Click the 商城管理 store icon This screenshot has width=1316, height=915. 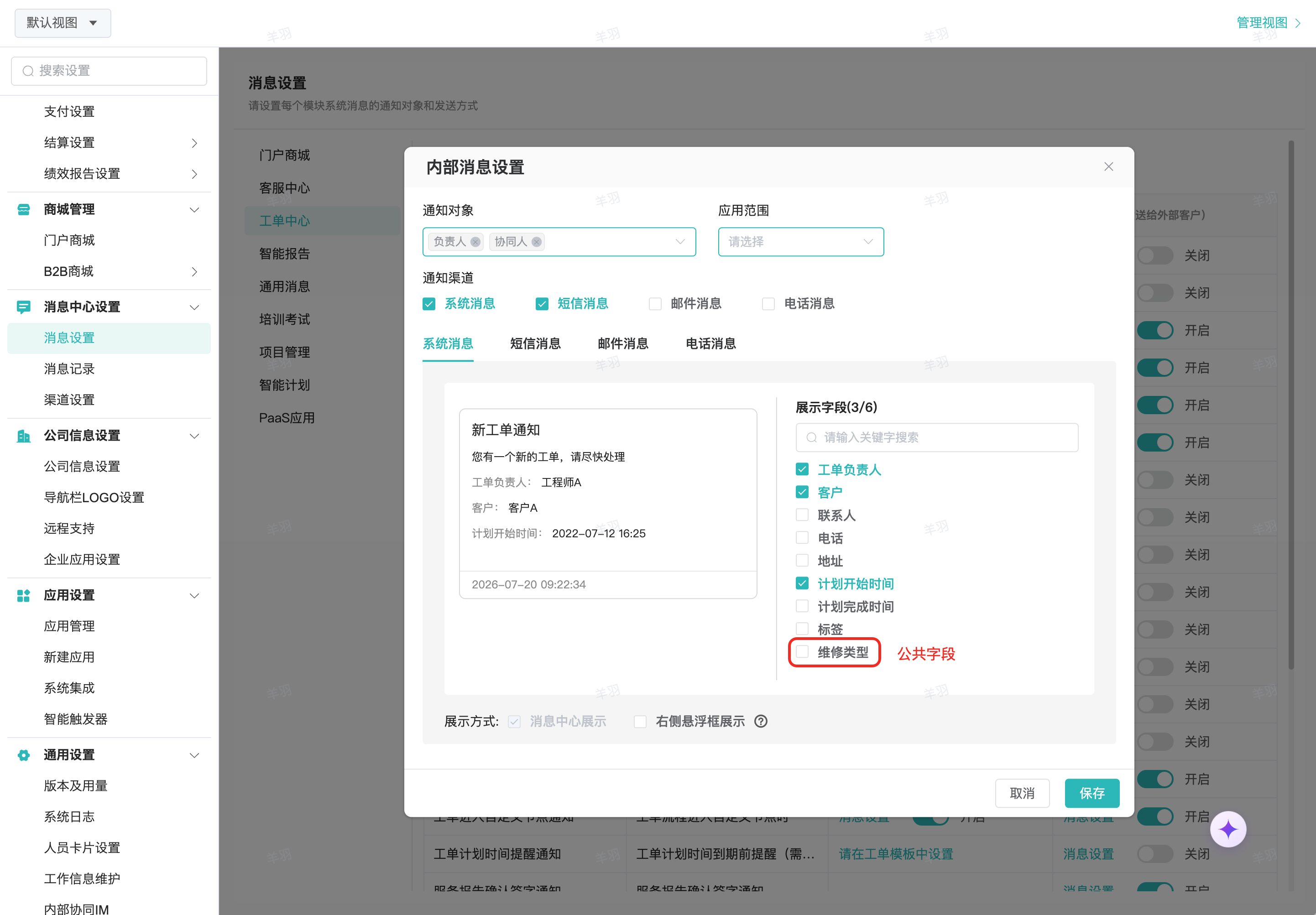(x=24, y=209)
